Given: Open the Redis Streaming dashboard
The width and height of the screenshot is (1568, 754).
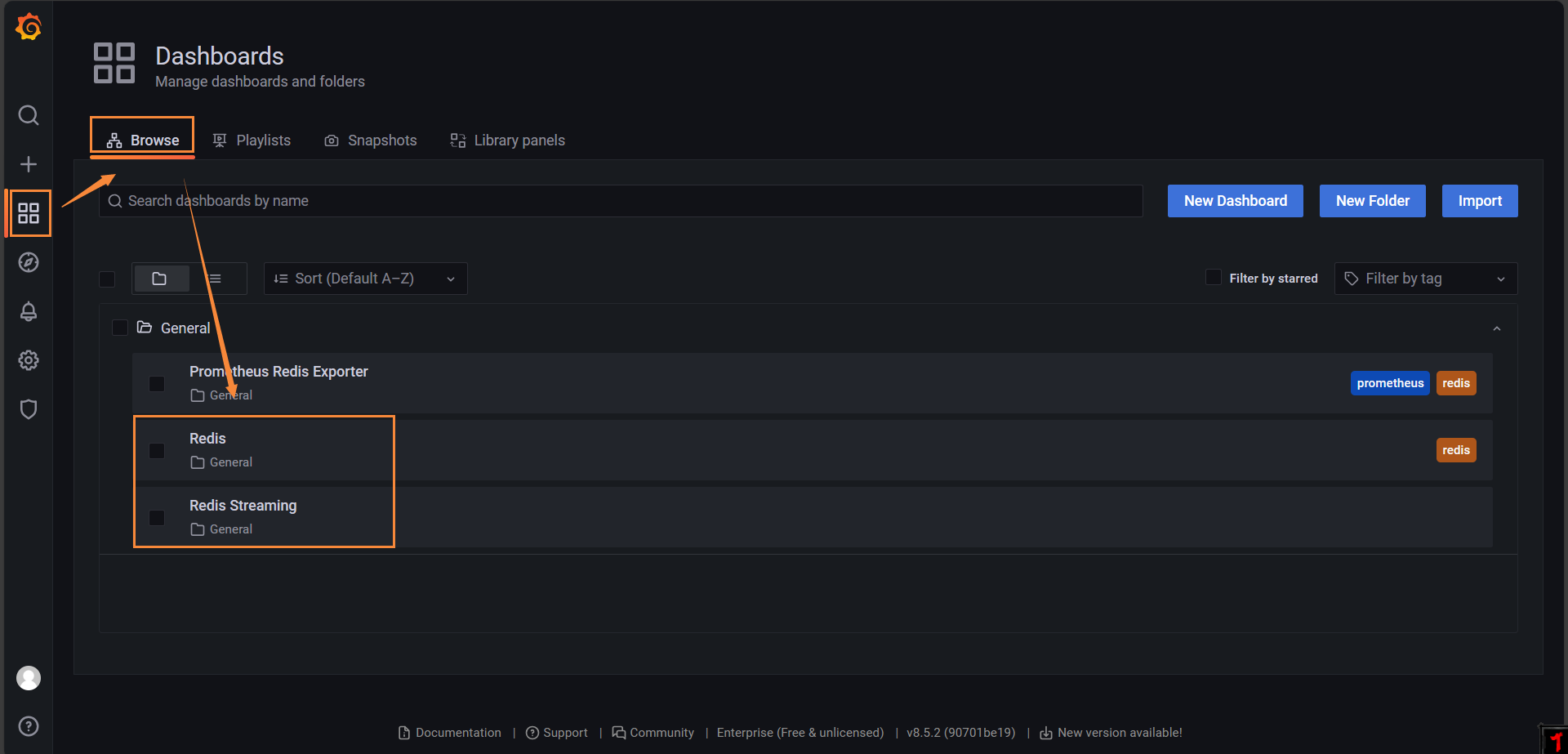Looking at the screenshot, I should [x=243, y=506].
